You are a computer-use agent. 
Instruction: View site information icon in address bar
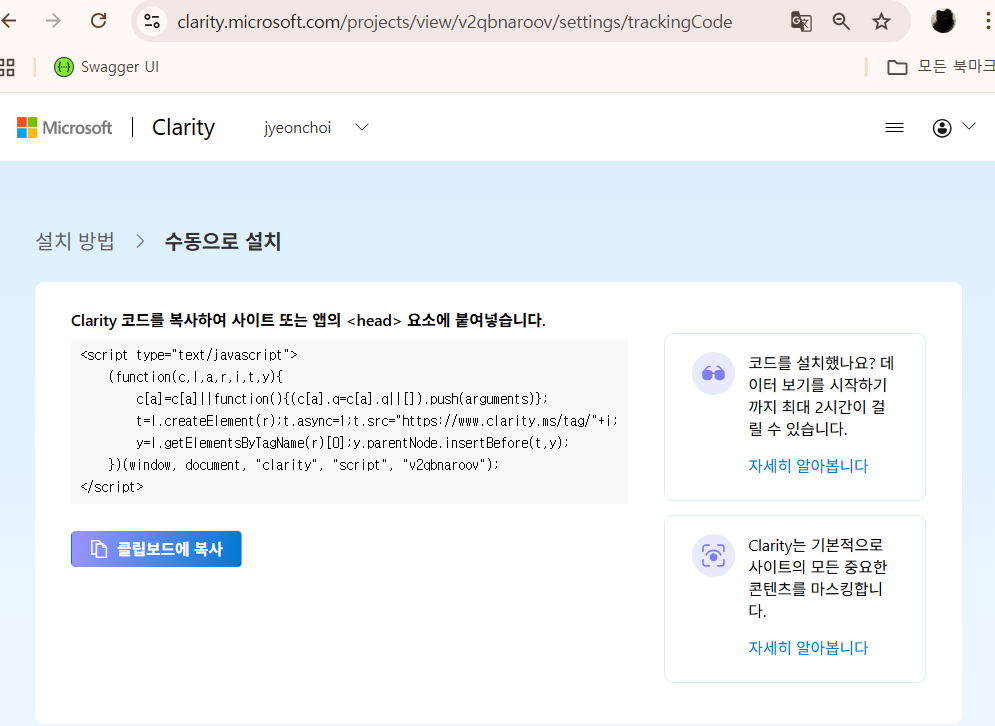(152, 22)
